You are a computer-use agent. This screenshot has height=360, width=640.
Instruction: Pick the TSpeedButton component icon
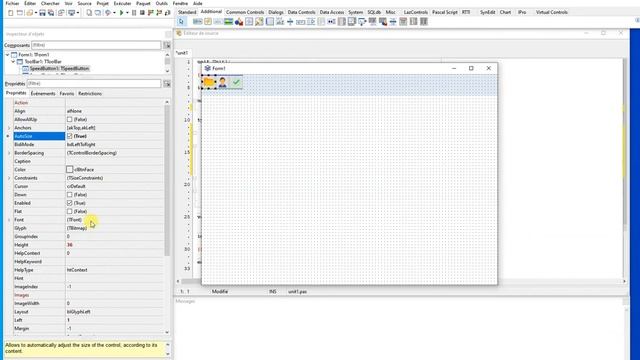[x=208, y=21]
